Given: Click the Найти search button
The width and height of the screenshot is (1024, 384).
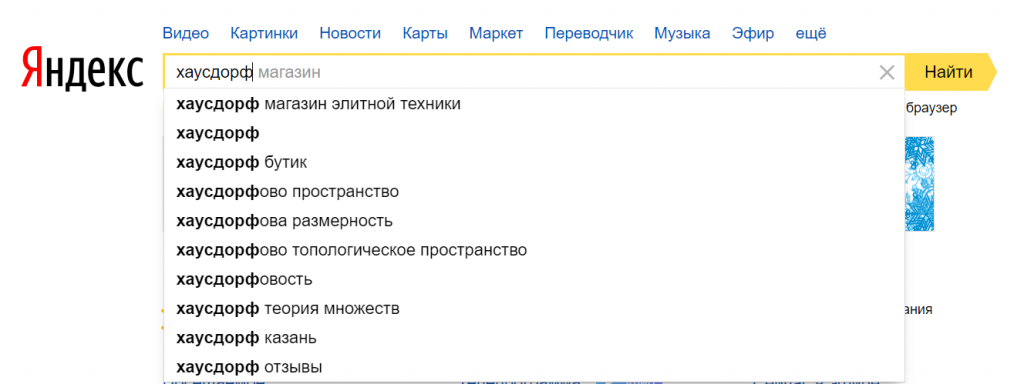Looking at the screenshot, I should [949, 72].
